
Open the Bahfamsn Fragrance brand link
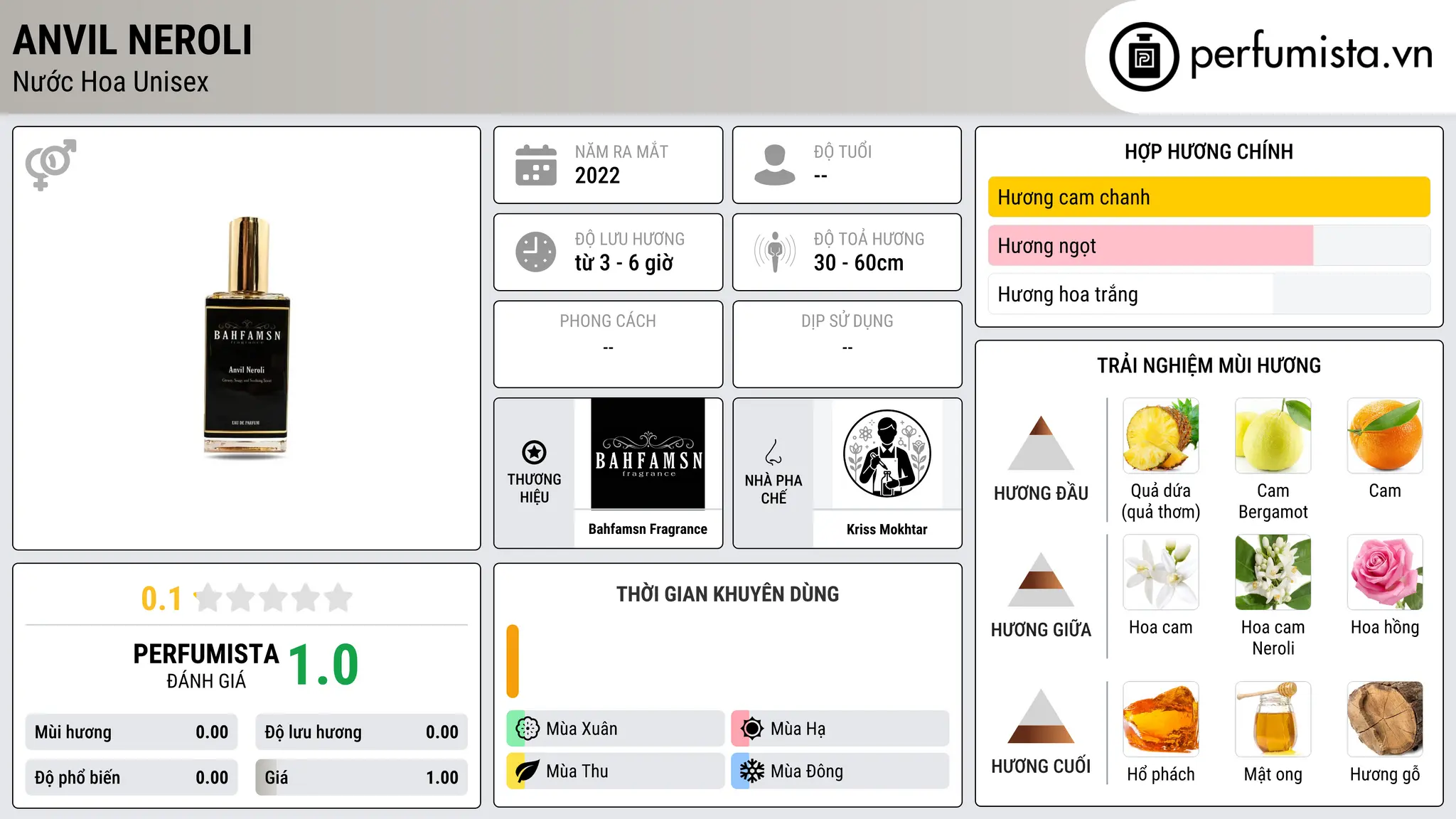point(648,529)
